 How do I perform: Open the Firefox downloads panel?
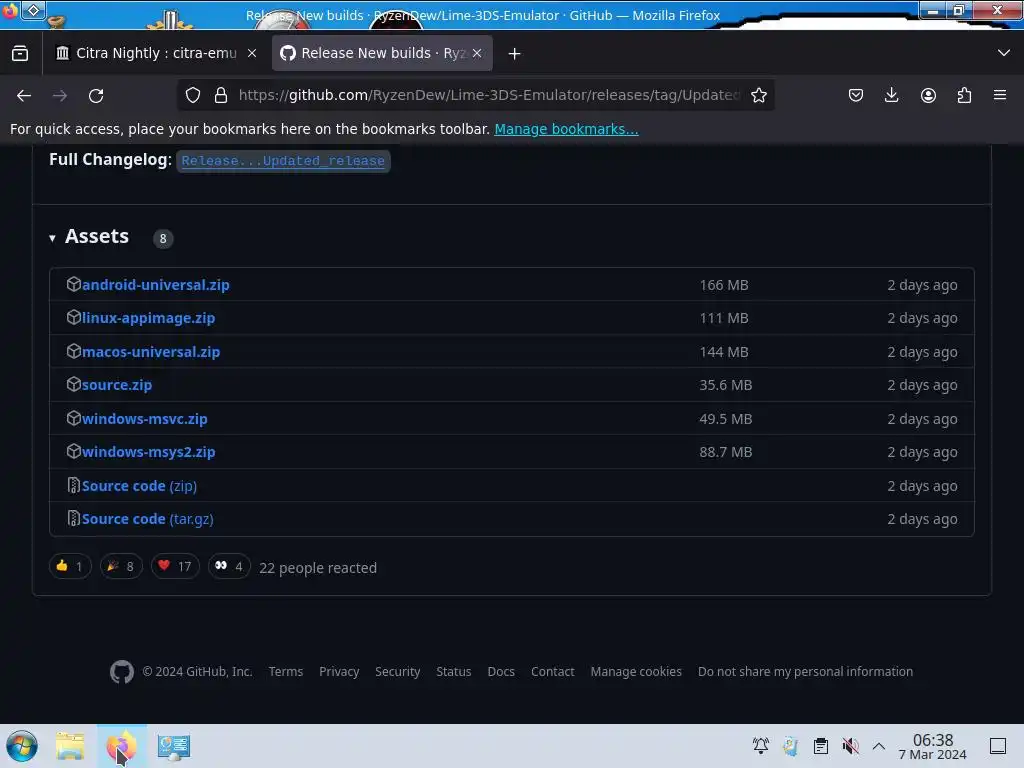pyautogui.click(x=891, y=95)
